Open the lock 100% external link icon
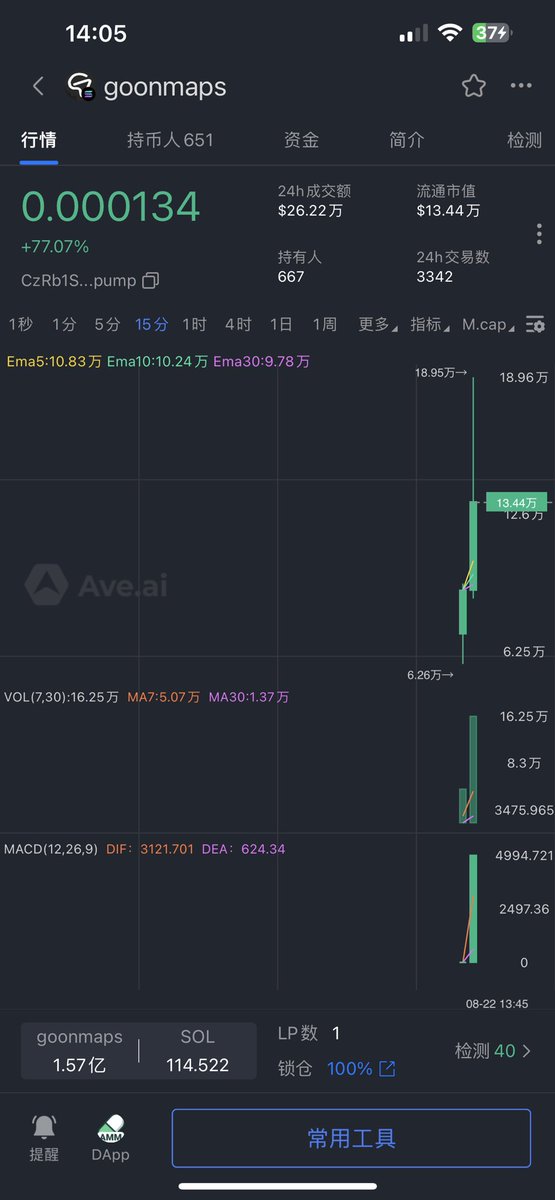The width and height of the screenshot is (555, 1200). pyautogui.click(x=387, y=1069)
